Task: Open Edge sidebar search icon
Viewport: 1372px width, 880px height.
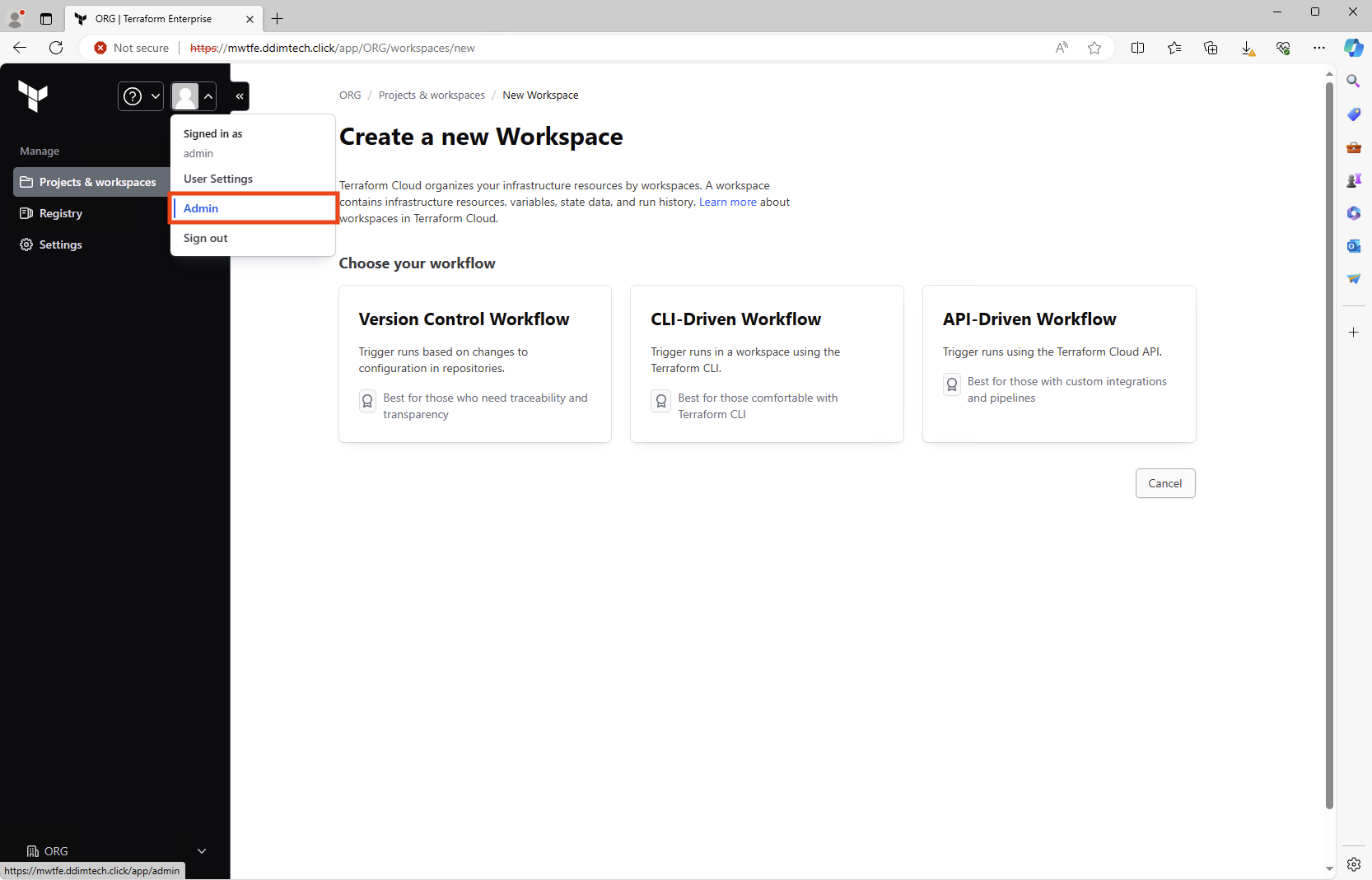Action: click(x=1354, y=81)
